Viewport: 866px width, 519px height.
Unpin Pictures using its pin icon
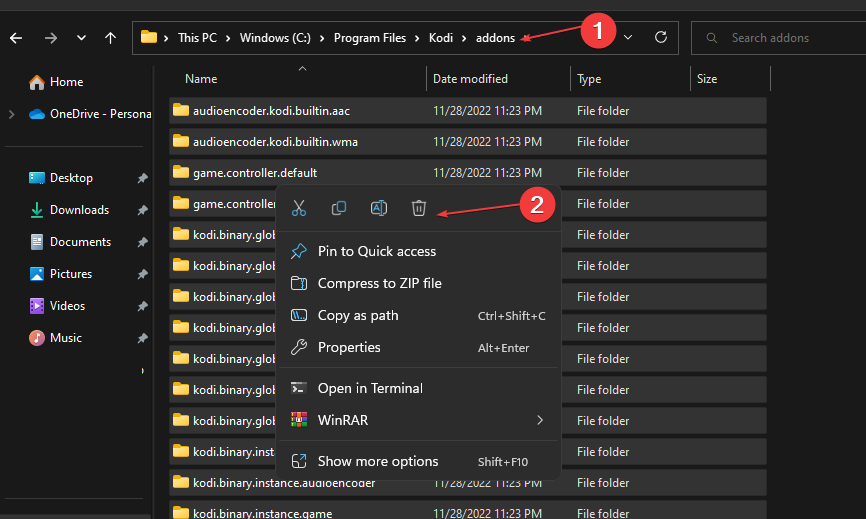point(142,274)
